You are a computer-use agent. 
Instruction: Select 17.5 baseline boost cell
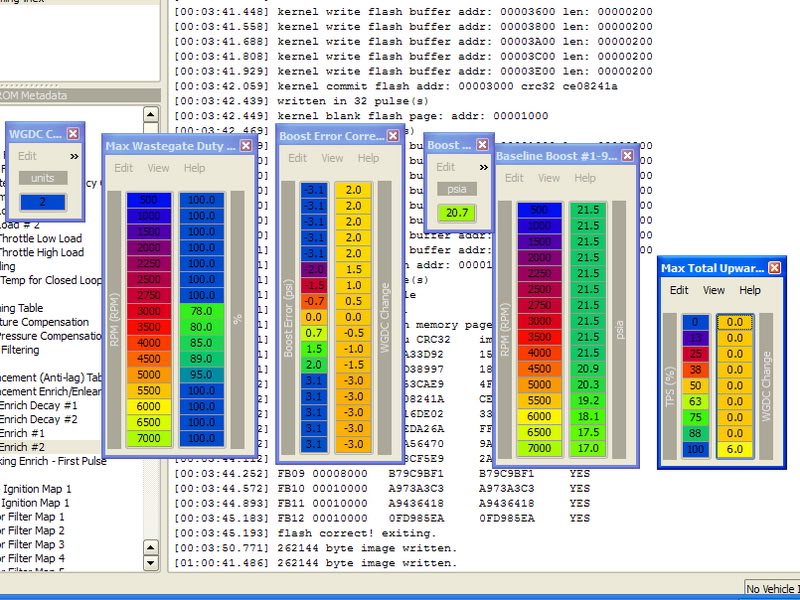click(588, 432)
